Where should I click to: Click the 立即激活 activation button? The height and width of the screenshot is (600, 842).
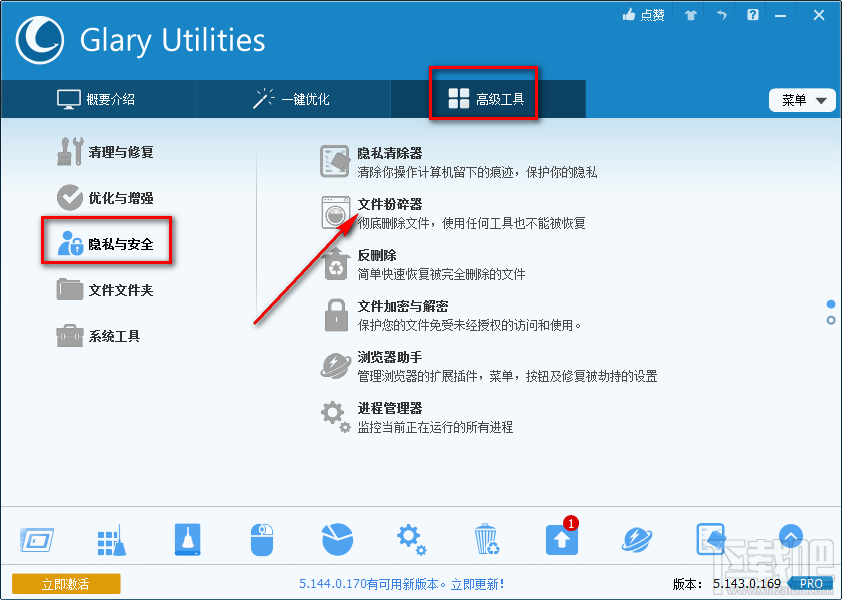[65, 583]
